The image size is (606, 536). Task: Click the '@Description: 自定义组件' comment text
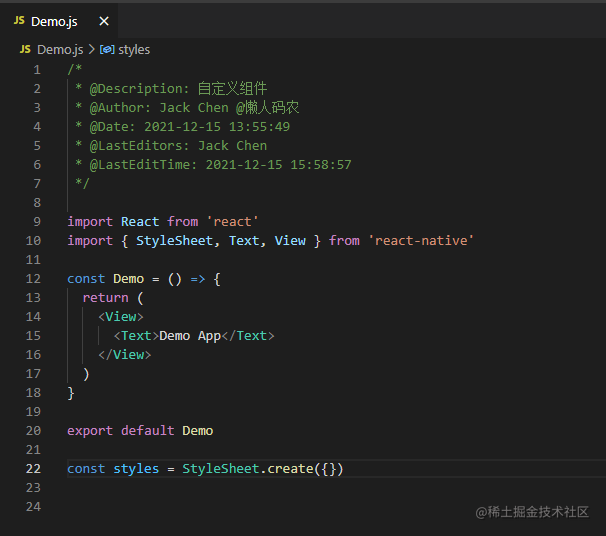point(178,88)
